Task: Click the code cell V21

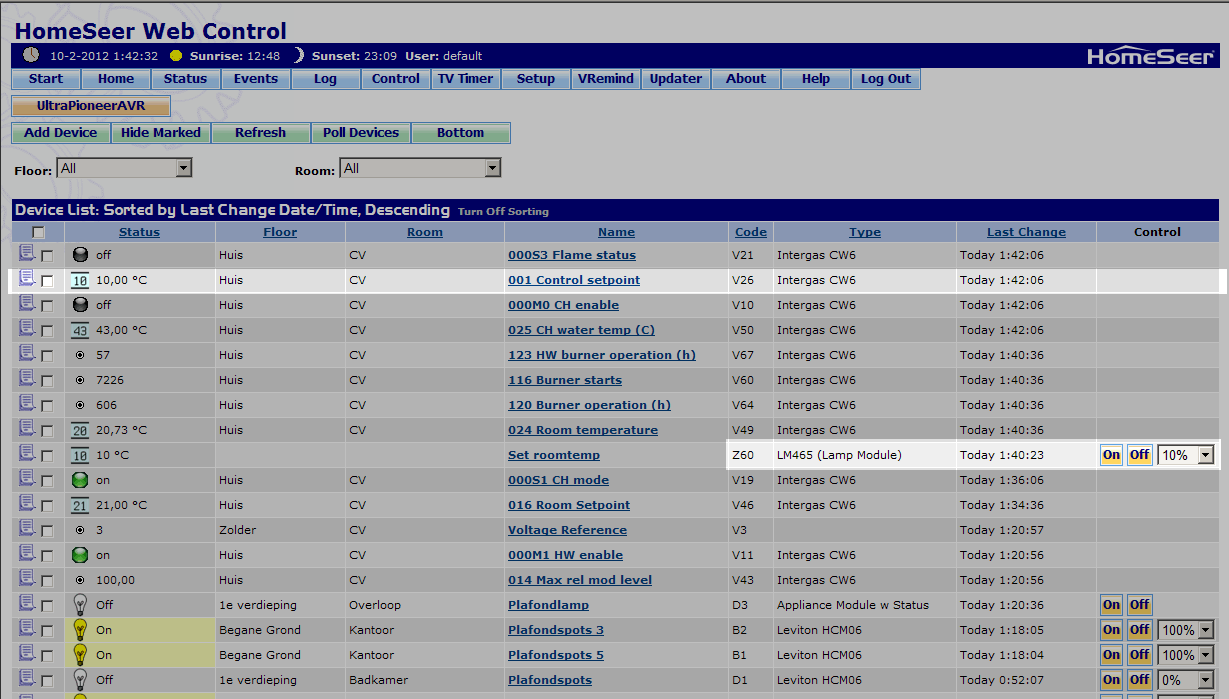Action: pyautogui.click(x=742, y=255)
